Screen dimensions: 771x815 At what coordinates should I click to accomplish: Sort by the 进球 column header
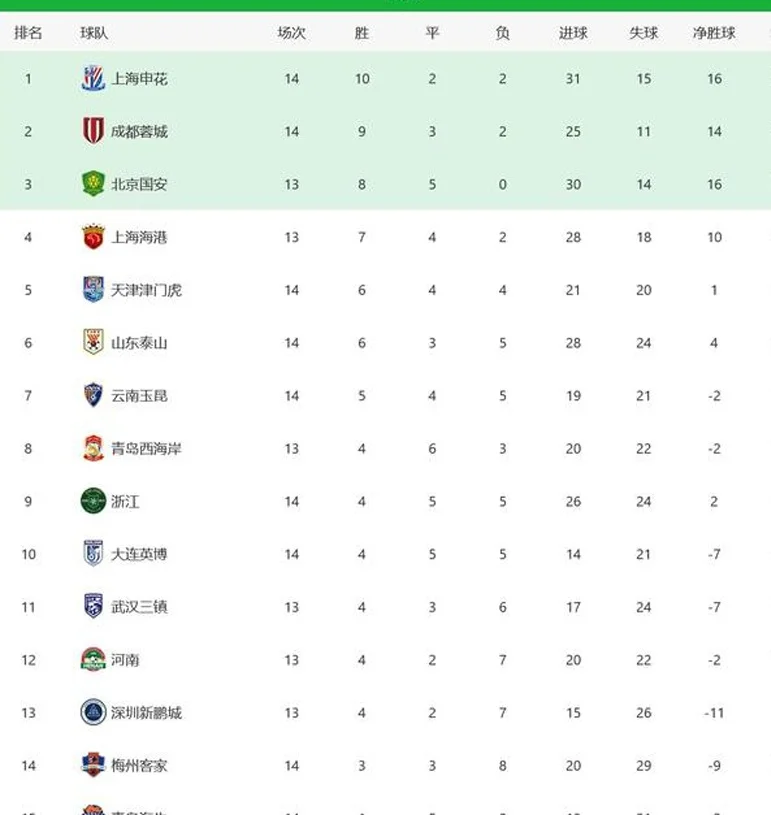[x=573, y=33]
